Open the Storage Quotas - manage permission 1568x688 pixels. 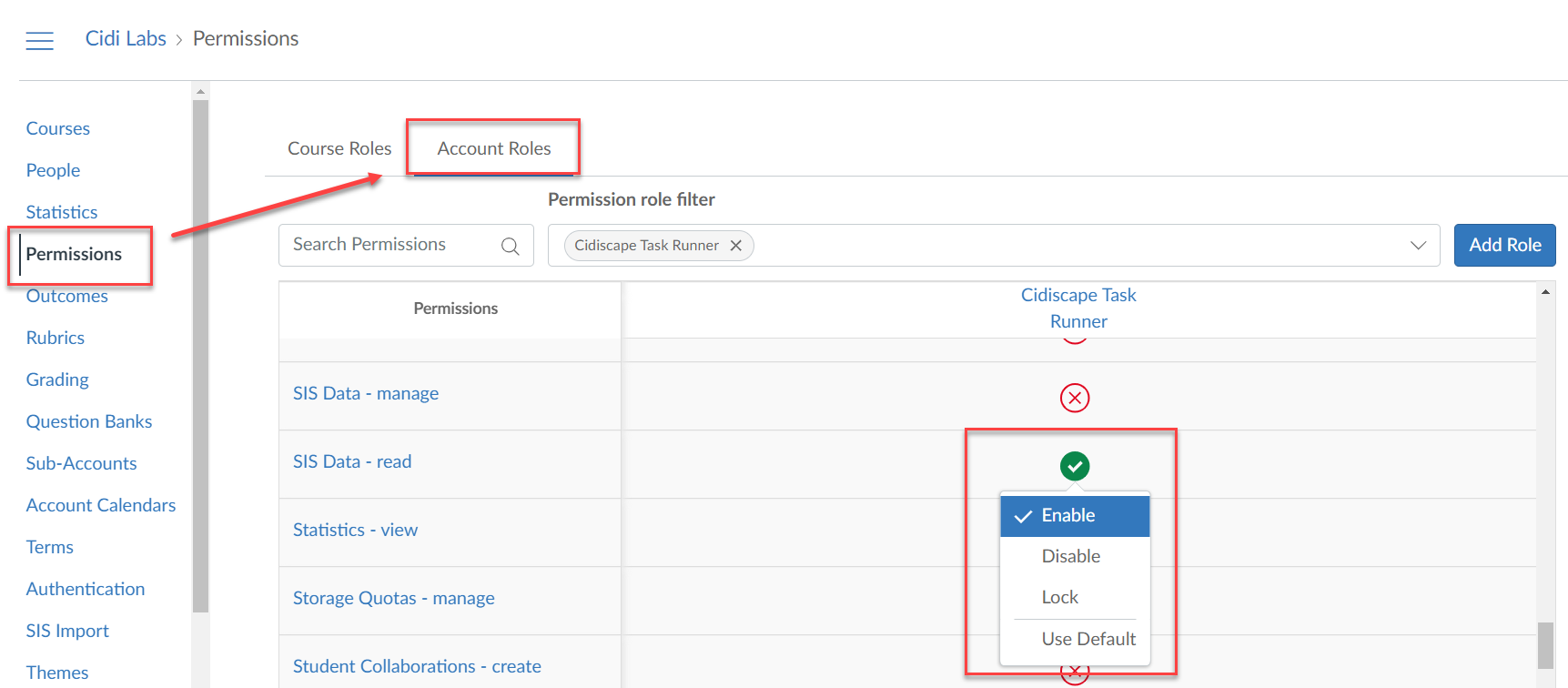(x=393, y=598)
